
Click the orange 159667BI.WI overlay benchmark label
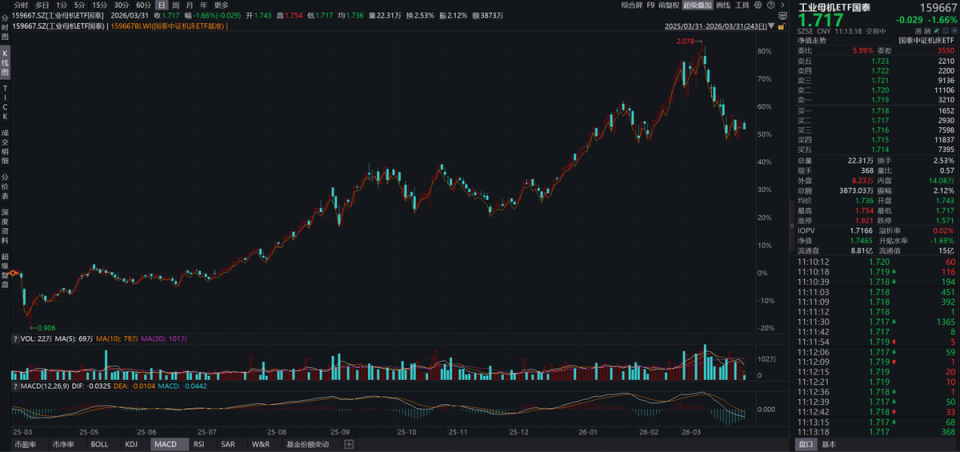tap(169, 26)
